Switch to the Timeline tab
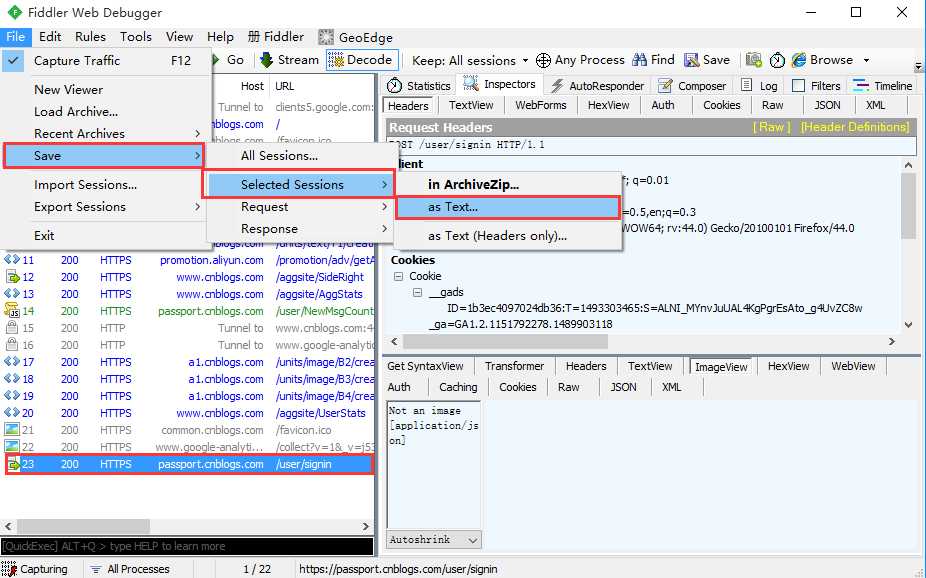The height and width of the screenshot is (578, 926). click(x=883, y=86)
